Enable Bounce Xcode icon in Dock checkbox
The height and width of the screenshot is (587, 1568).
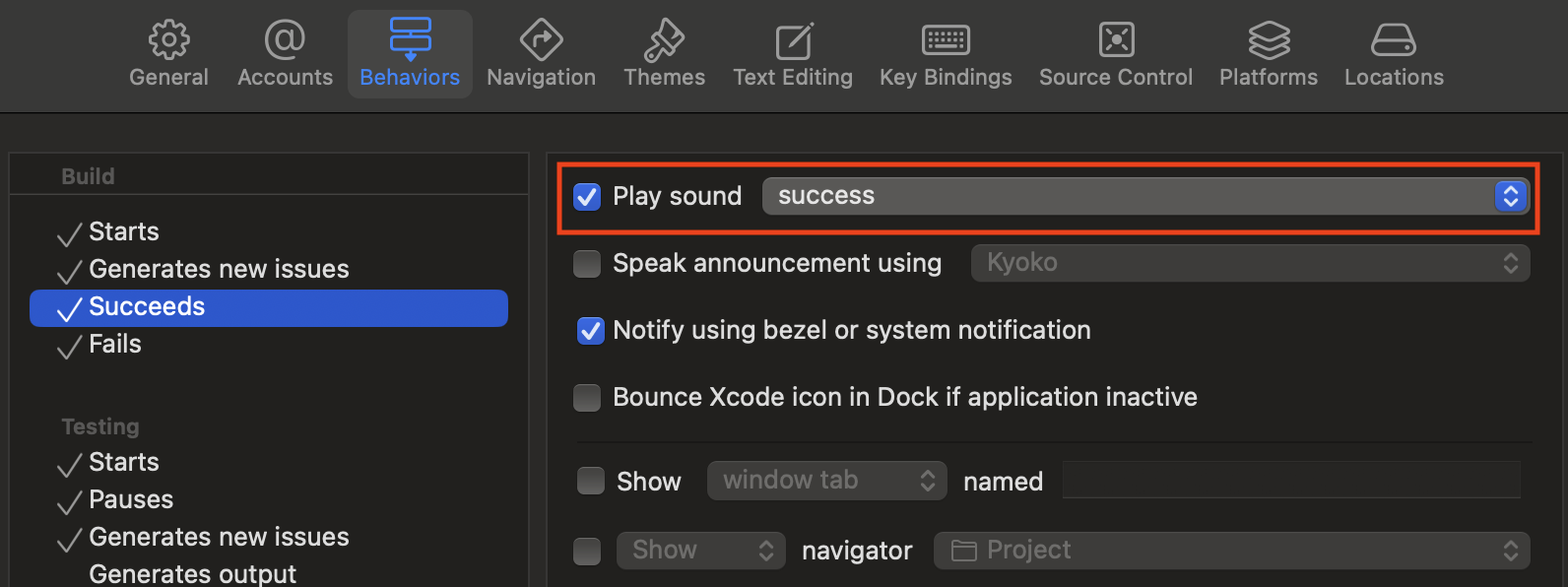tap(587, 397)
